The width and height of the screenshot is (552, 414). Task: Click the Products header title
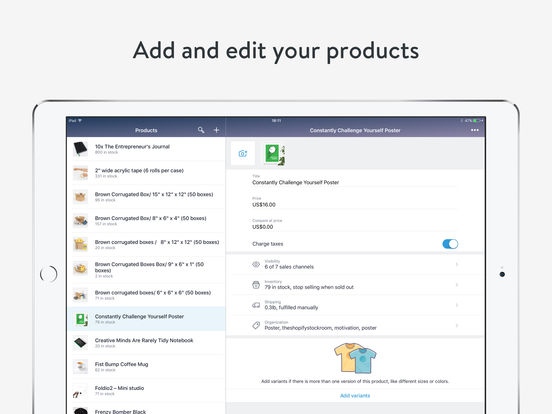point(146,130)
